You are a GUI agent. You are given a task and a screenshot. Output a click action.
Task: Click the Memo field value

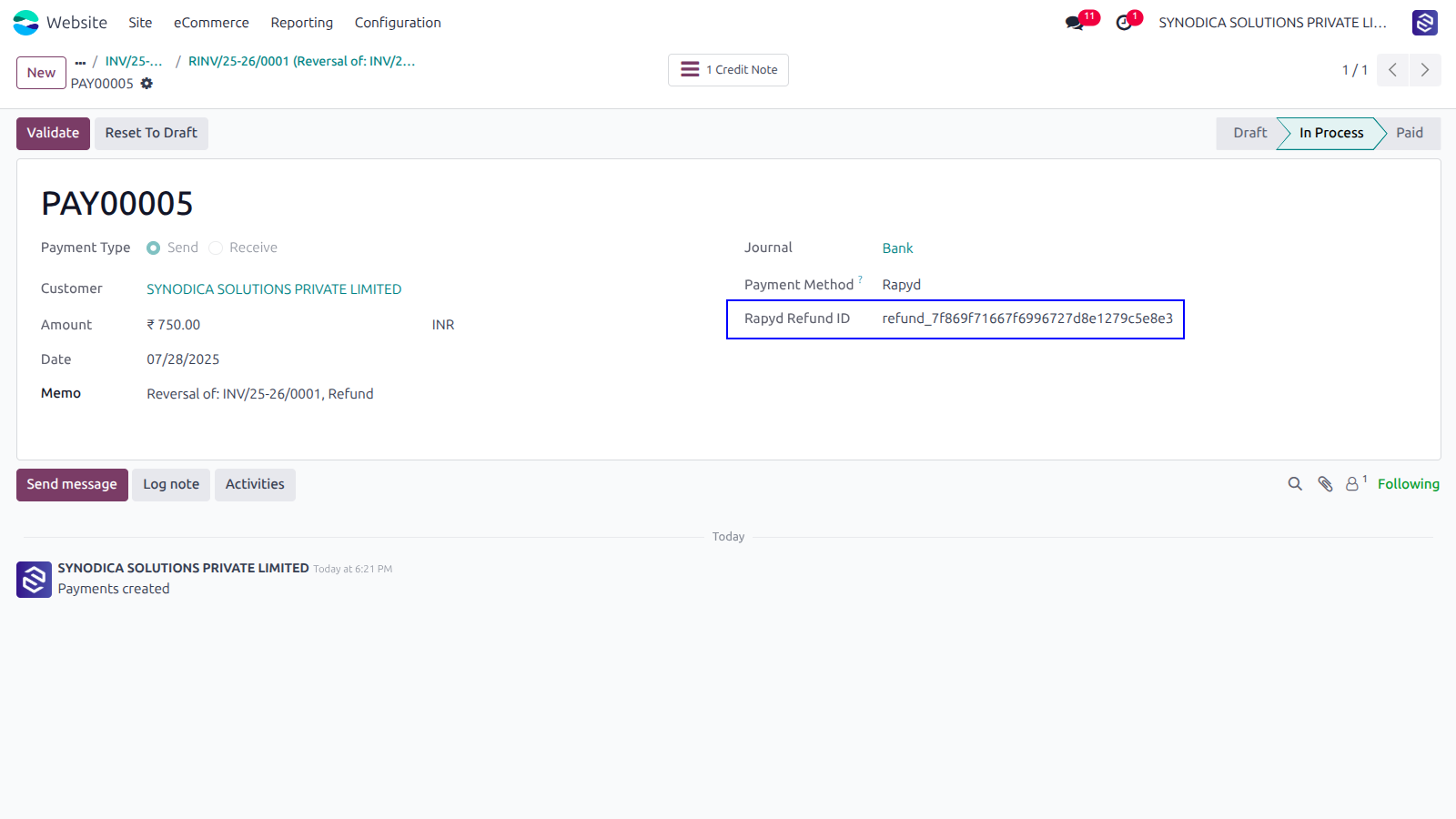coord(260,394)
